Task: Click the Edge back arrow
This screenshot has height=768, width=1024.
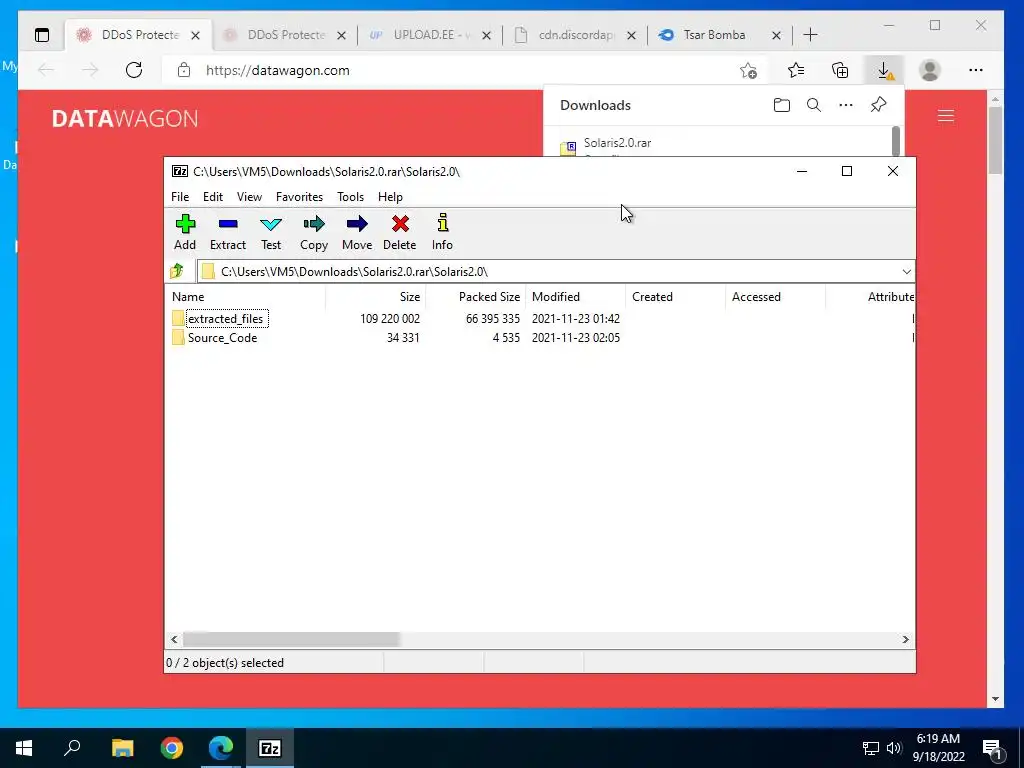Action: coord(46,70)
